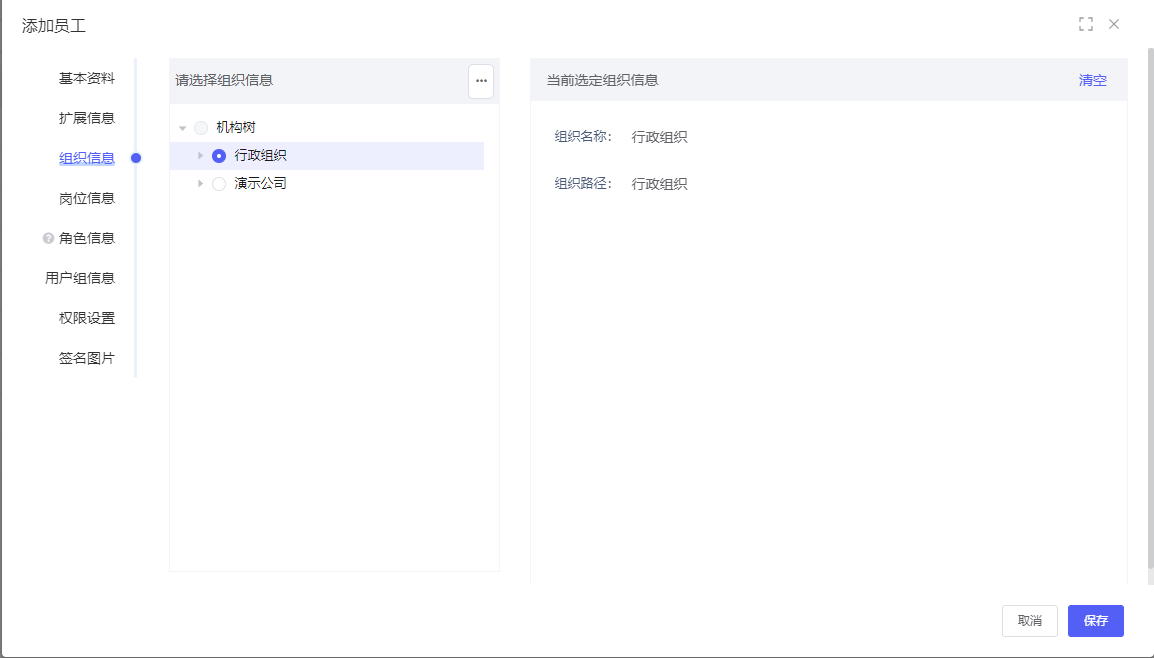Viewport: 1154px width, 658px height.
Task: Open the 权限设置 section
Action: pos(86,318)
